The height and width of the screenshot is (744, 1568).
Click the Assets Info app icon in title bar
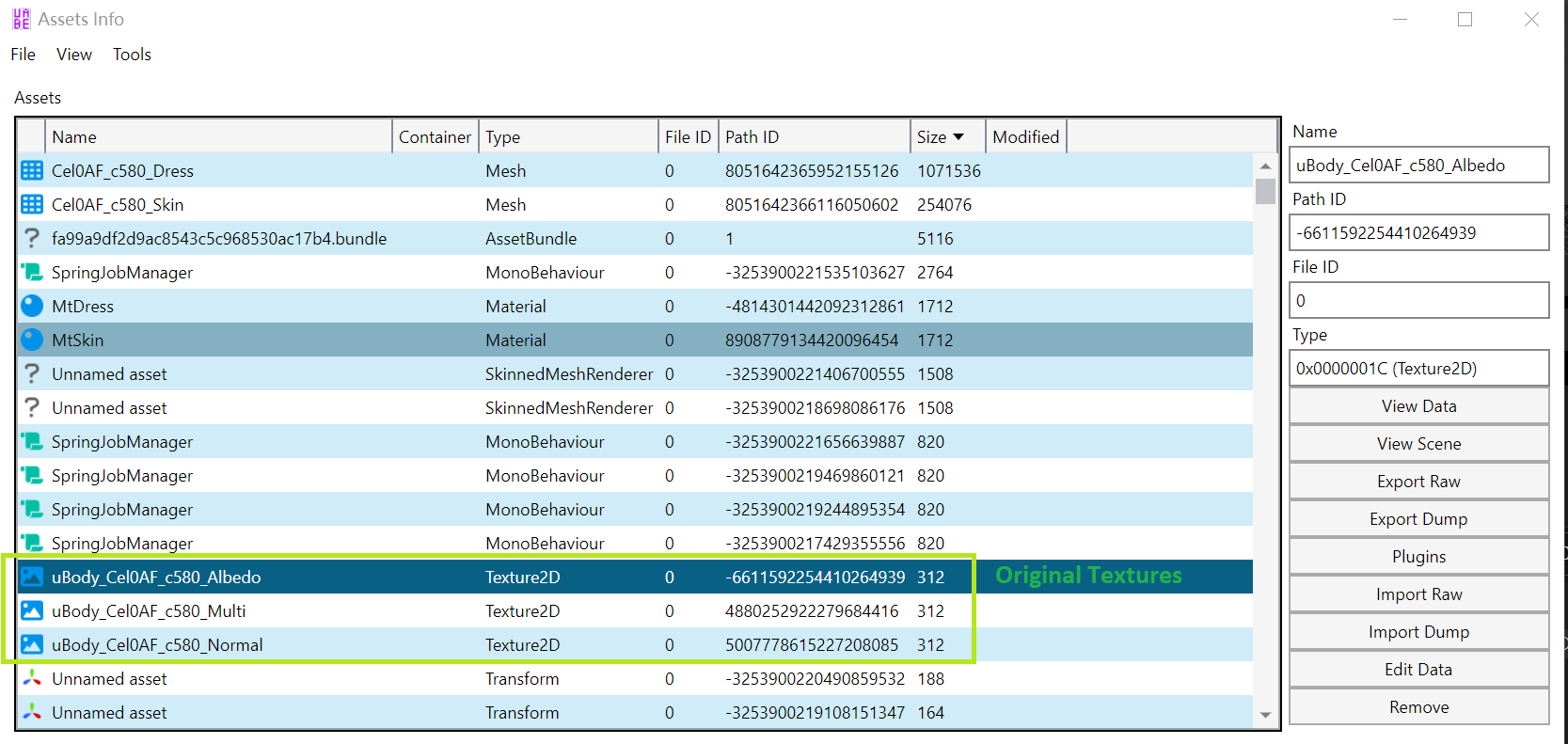pyautogui.click(x=21, y=19)
